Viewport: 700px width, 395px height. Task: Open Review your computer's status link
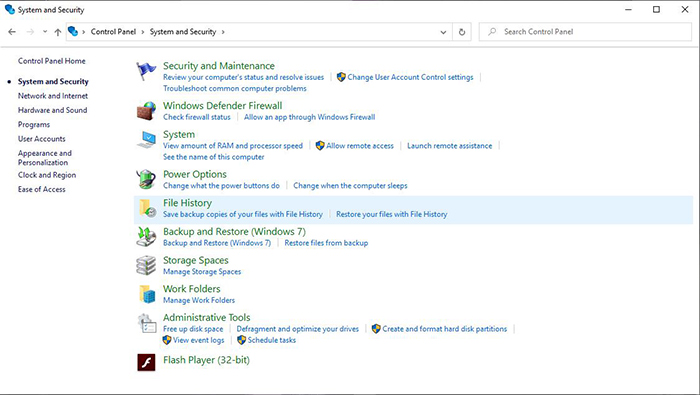click(x=243, y=77)
